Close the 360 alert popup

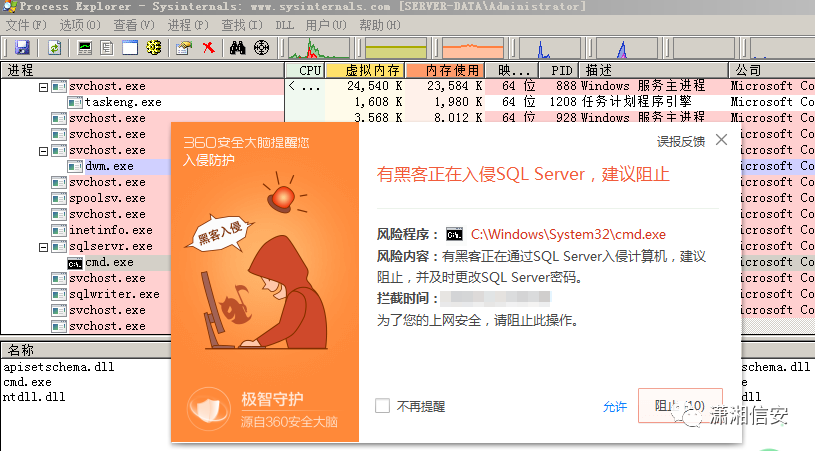[721, 140]
